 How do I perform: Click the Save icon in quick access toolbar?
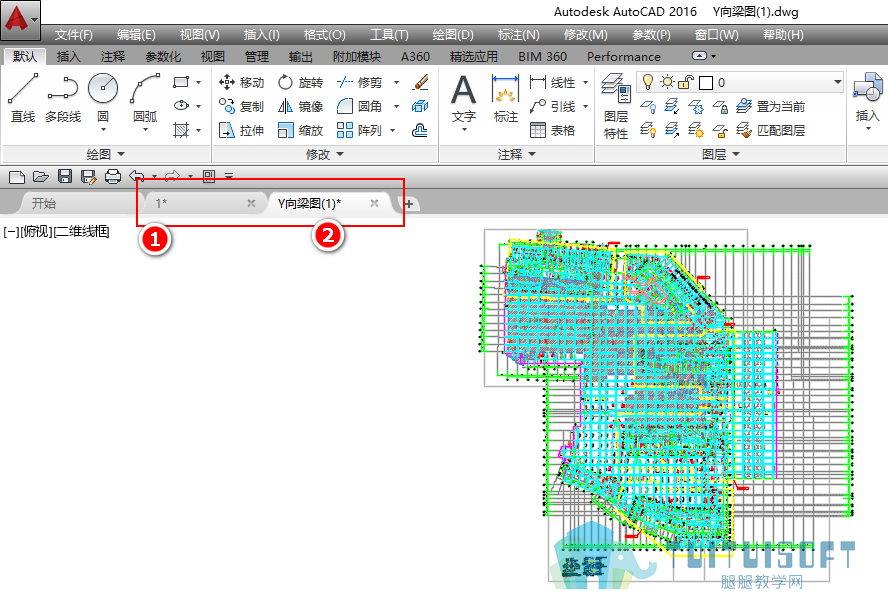(65, 177)
